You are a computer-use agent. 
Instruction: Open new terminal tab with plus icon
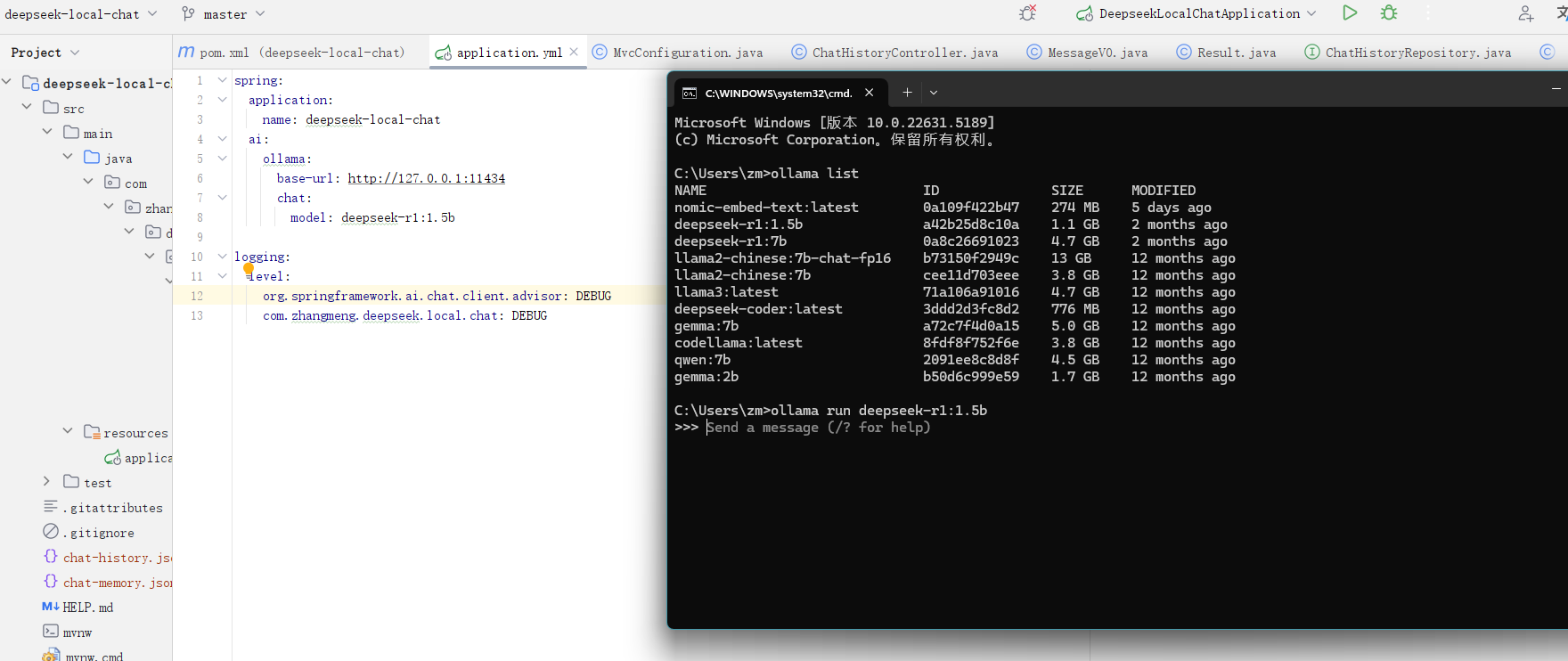(907, 93)
